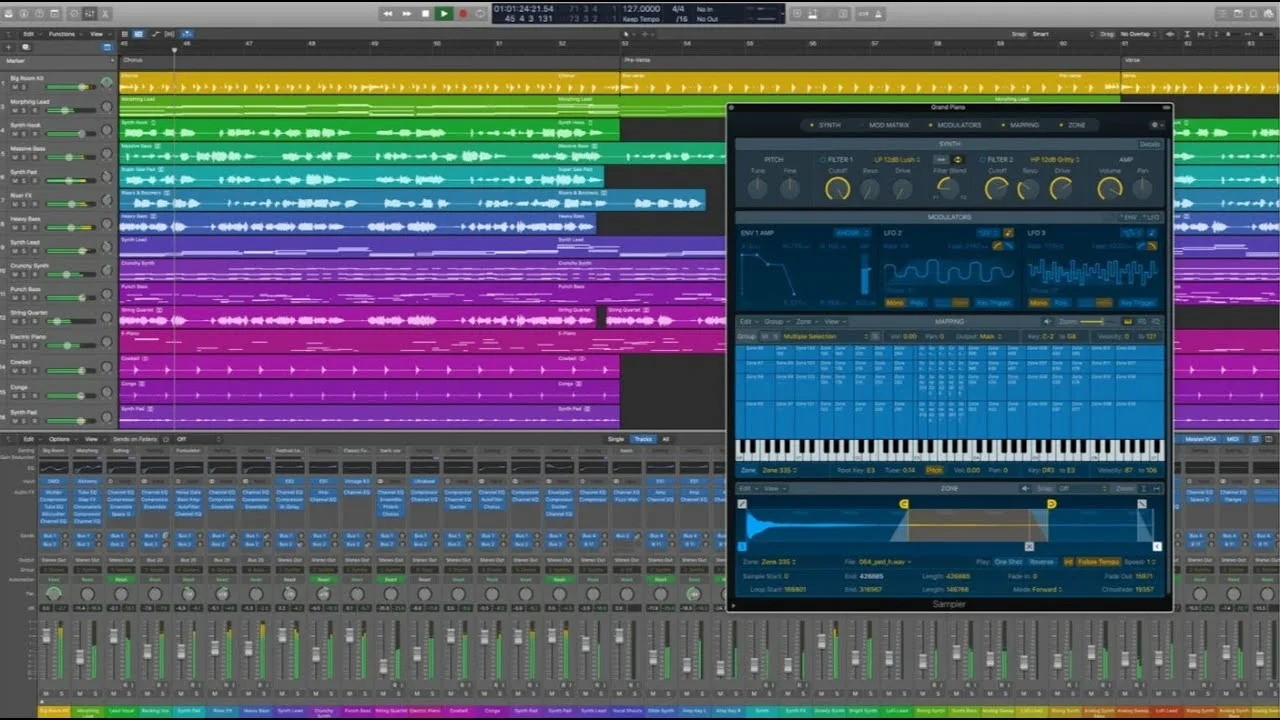Open the Functions menu above the track area

60,34
